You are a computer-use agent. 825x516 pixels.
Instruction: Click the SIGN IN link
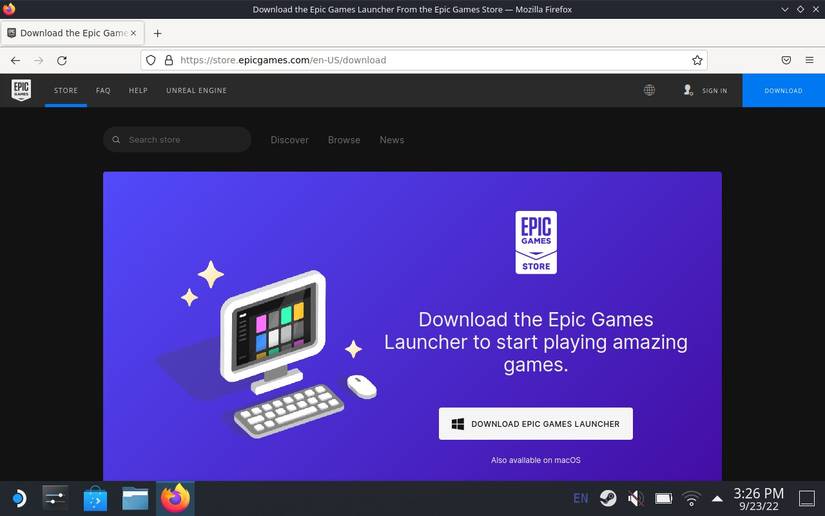(x=715, y=90)
